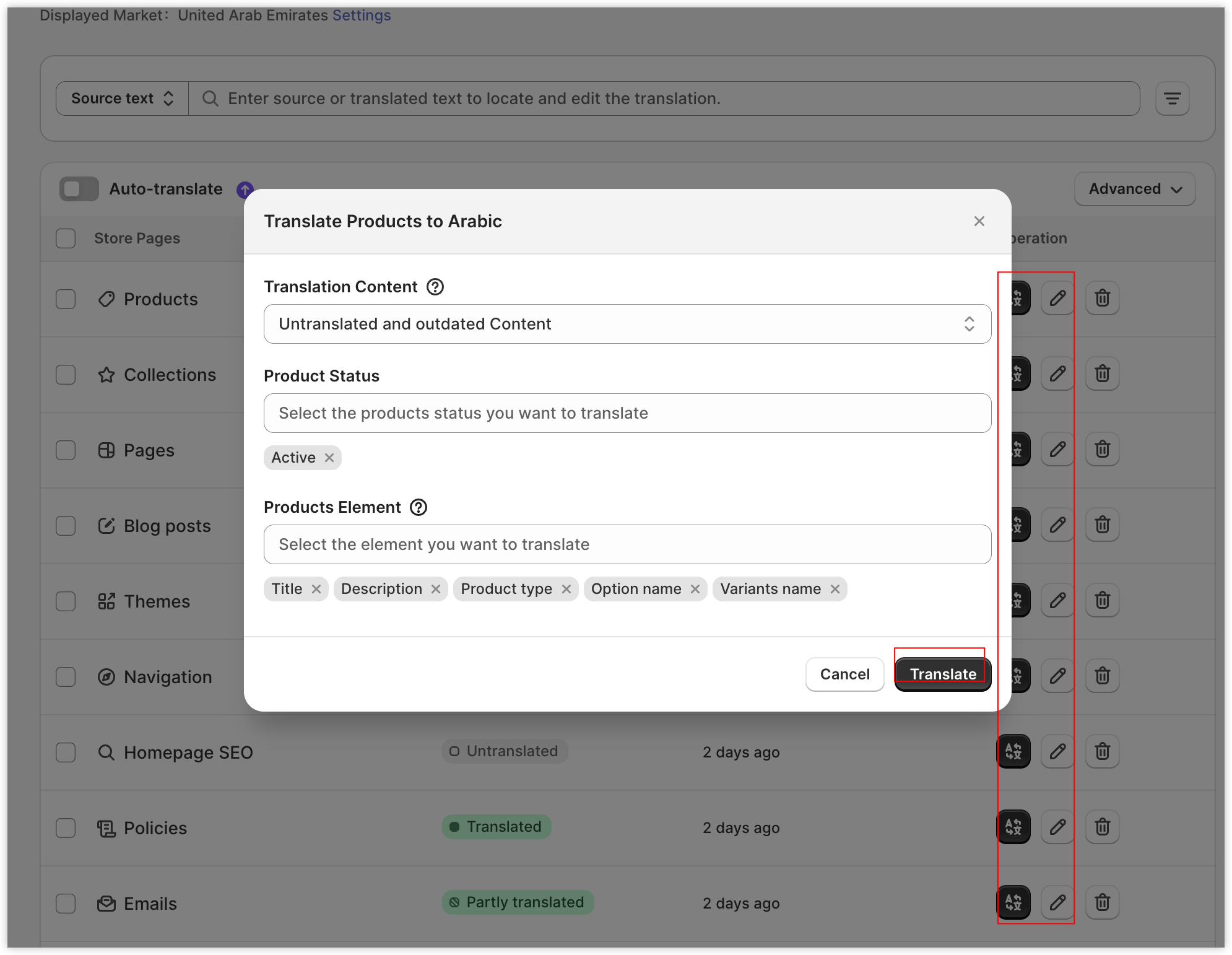The width and height of the screenshot is (1232, 955).
Task: Open the Translation Content dropdown
Action: [x=627, y=324]
